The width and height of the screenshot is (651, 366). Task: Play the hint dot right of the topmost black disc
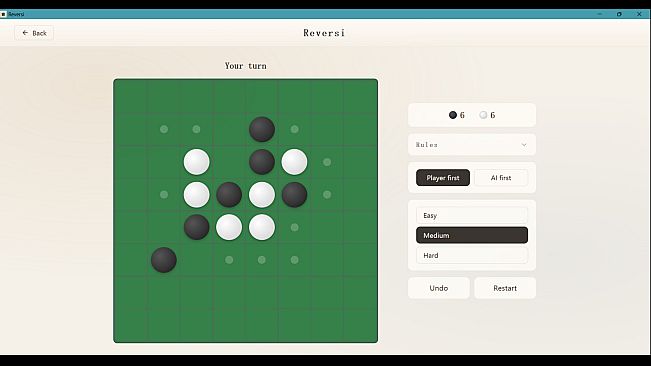pos(294,129)
